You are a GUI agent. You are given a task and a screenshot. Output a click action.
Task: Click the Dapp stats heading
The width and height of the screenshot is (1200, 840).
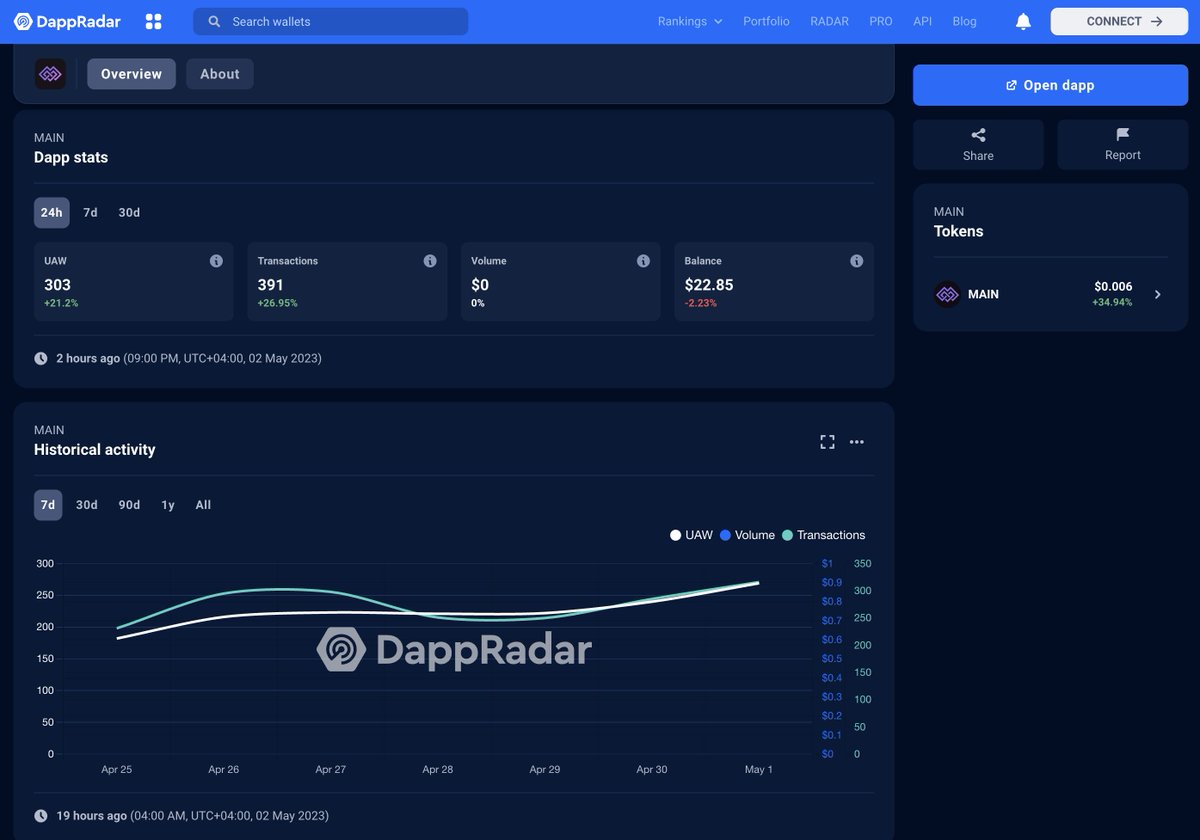[x=71, y=158]
